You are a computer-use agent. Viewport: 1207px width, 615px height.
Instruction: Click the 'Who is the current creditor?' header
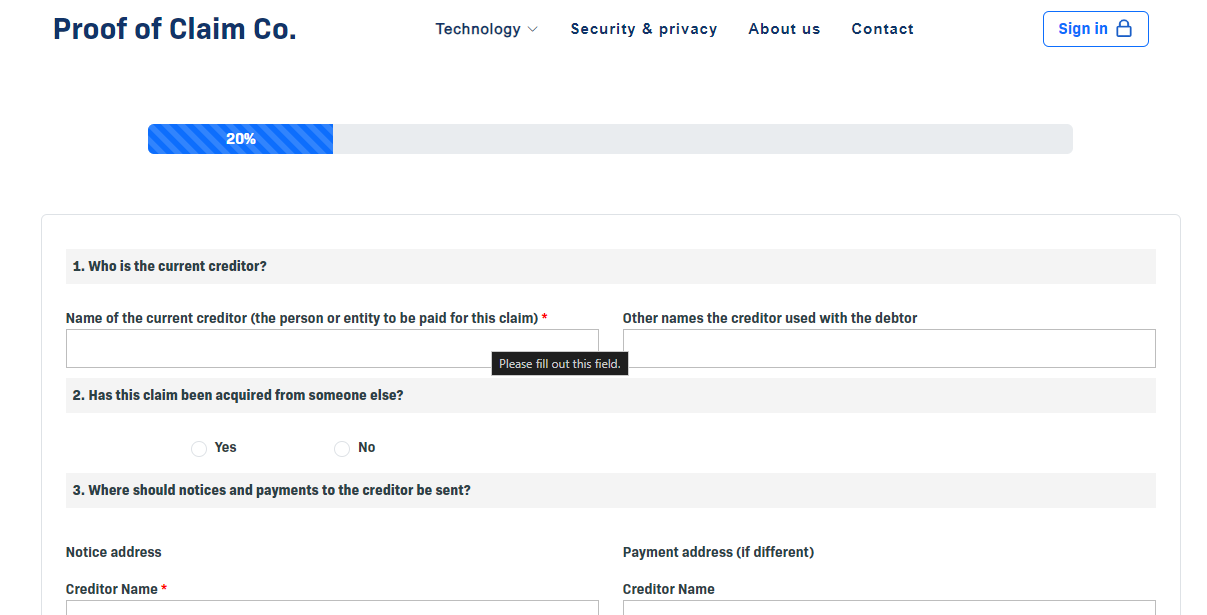[x=170, y=266]
